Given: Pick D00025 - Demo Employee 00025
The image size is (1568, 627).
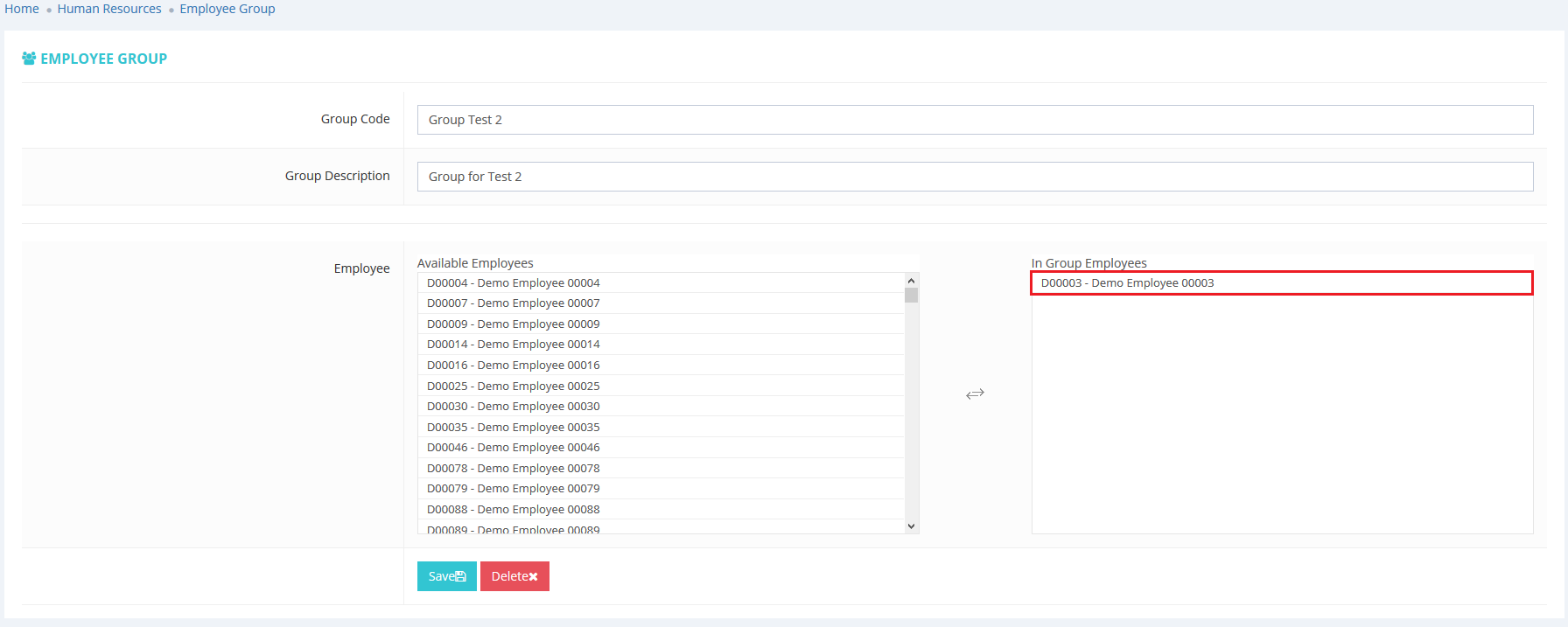Looking at the screenshot, I should pos(513,386).
